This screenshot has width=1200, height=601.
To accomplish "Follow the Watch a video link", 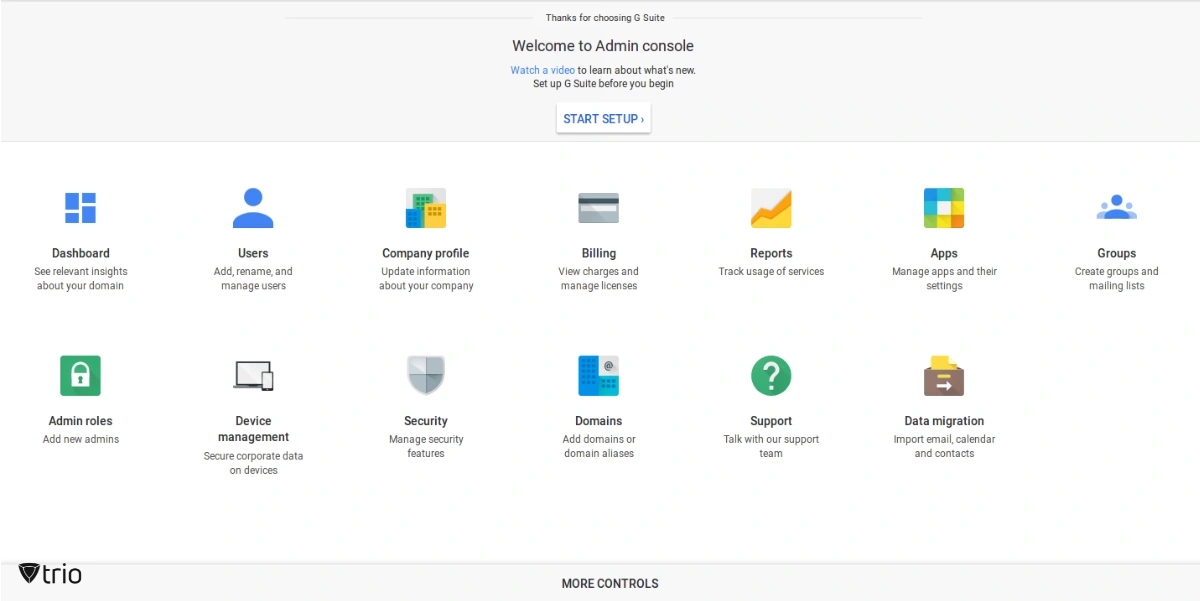I will tap(543, 70).
